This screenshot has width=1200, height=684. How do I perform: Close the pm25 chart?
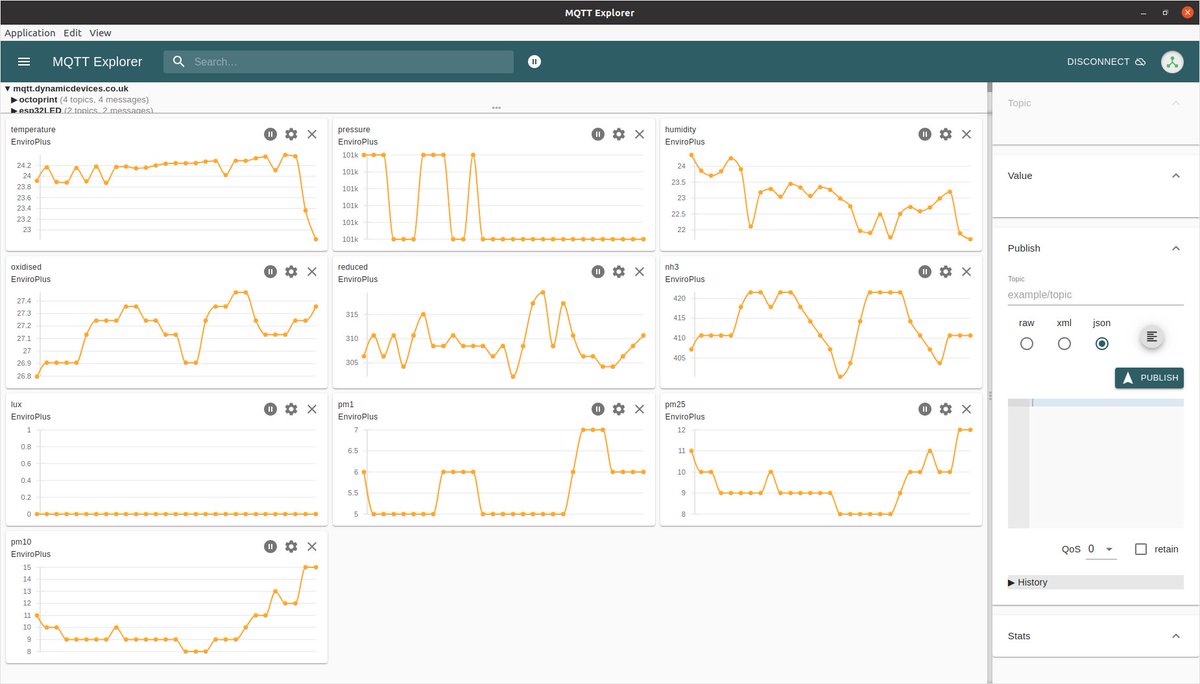pyautogui.click(x=966, y=409)
